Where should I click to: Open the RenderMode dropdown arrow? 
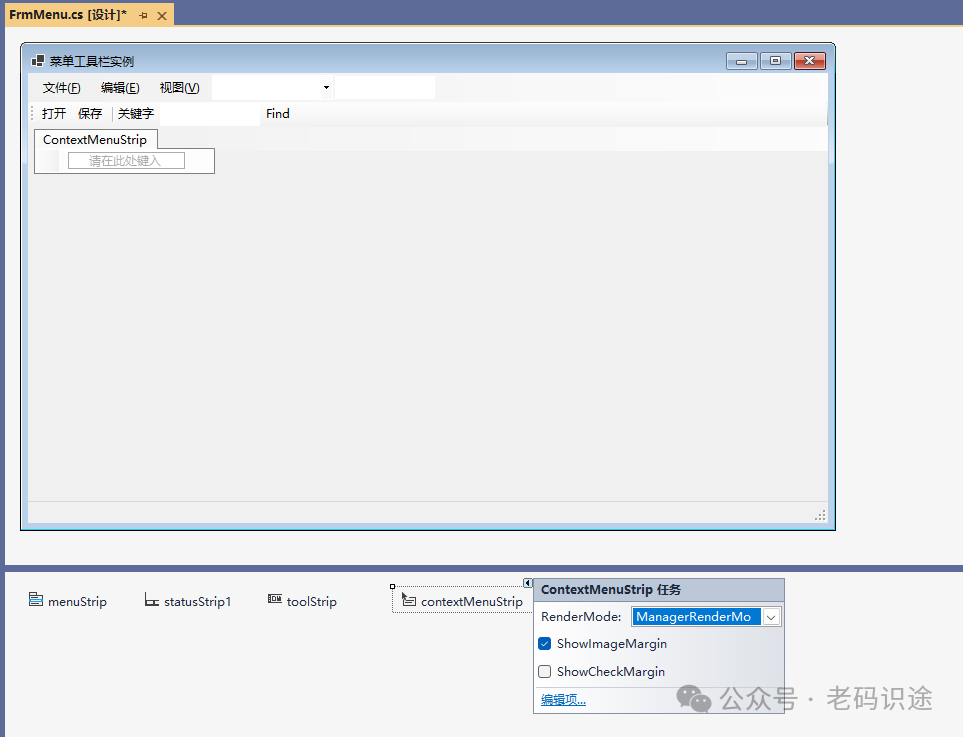(771, 617)
